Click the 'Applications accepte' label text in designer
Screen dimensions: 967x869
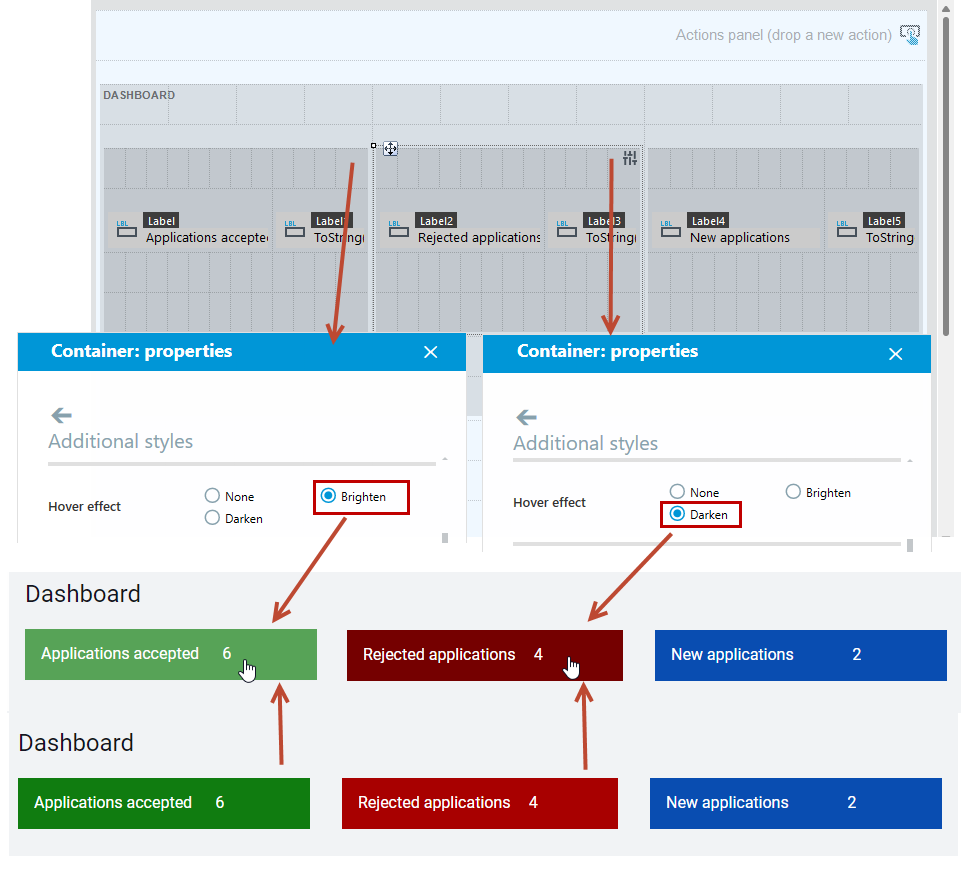tap(207, 238)
